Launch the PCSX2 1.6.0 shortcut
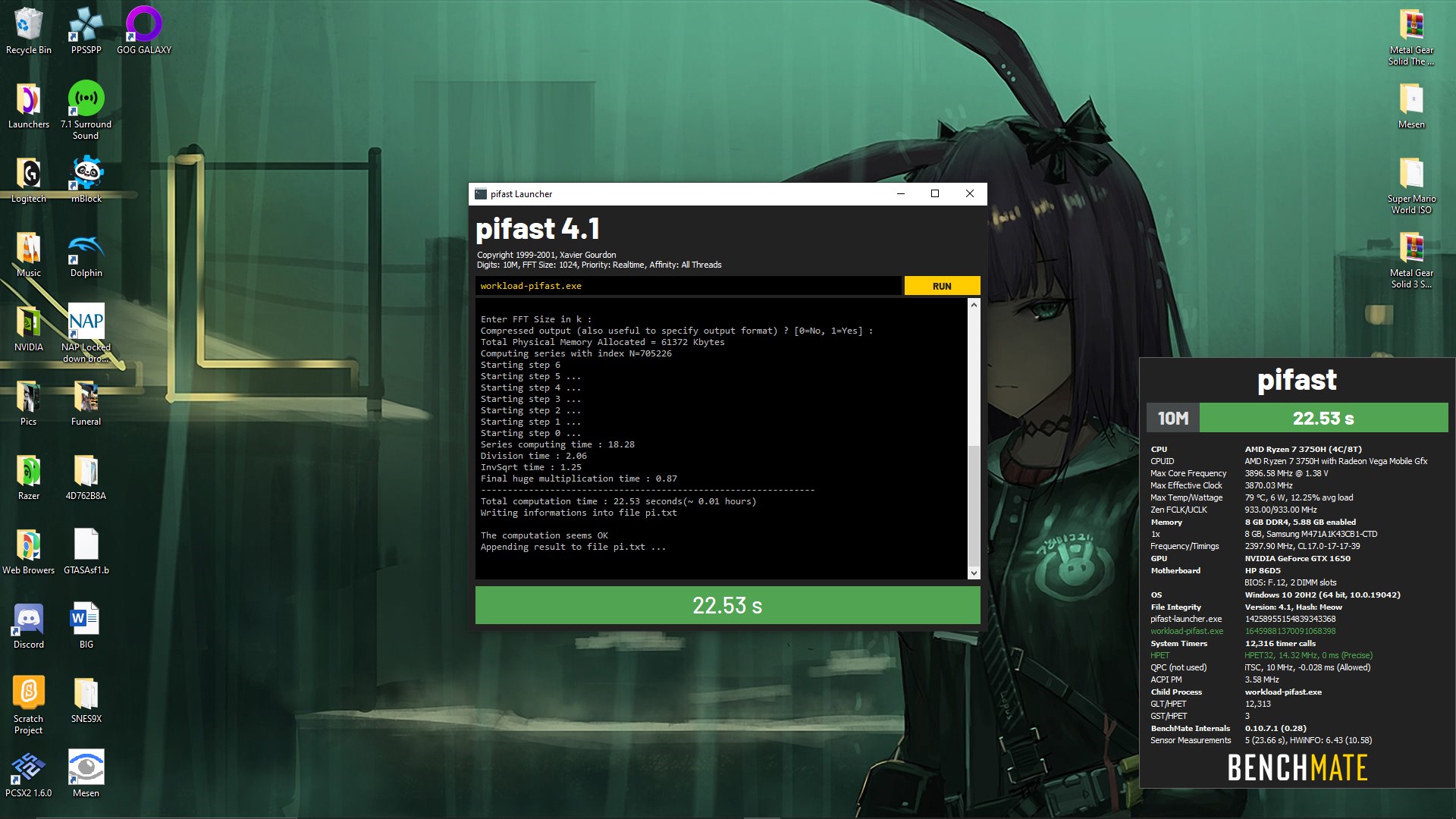Screen dimensions: 1456x819 tap(28, 774)
